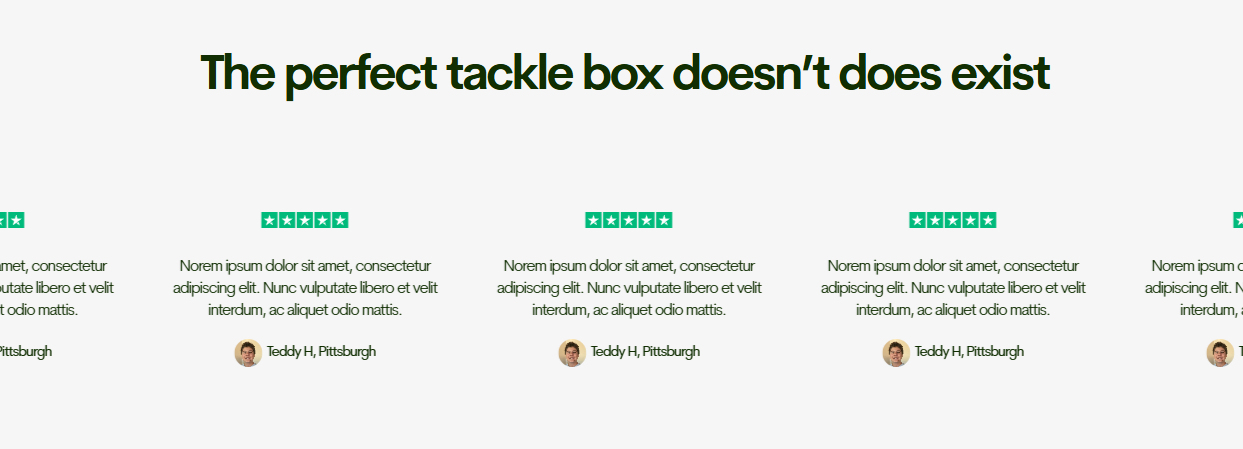Image resolution: width=1243 pixels, height=449 pixels.
Task: Click the cut-off star rating at the right edge
Action: 1238,220
